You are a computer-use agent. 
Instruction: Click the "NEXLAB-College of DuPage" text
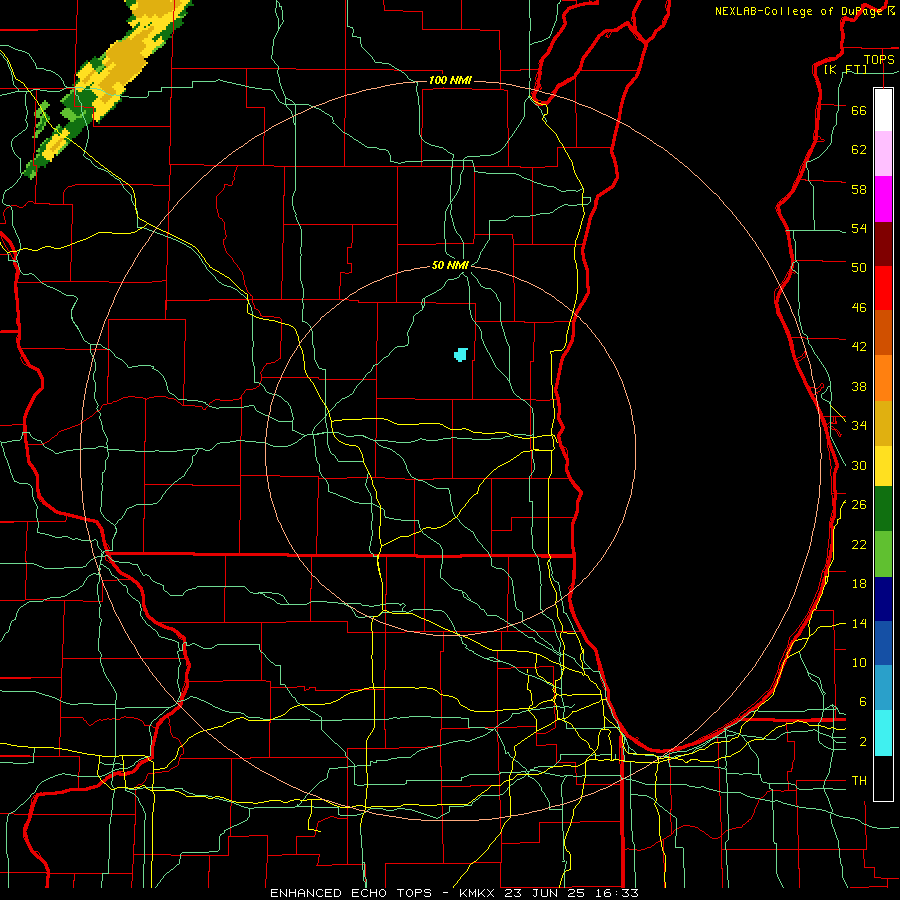[800, 11]
